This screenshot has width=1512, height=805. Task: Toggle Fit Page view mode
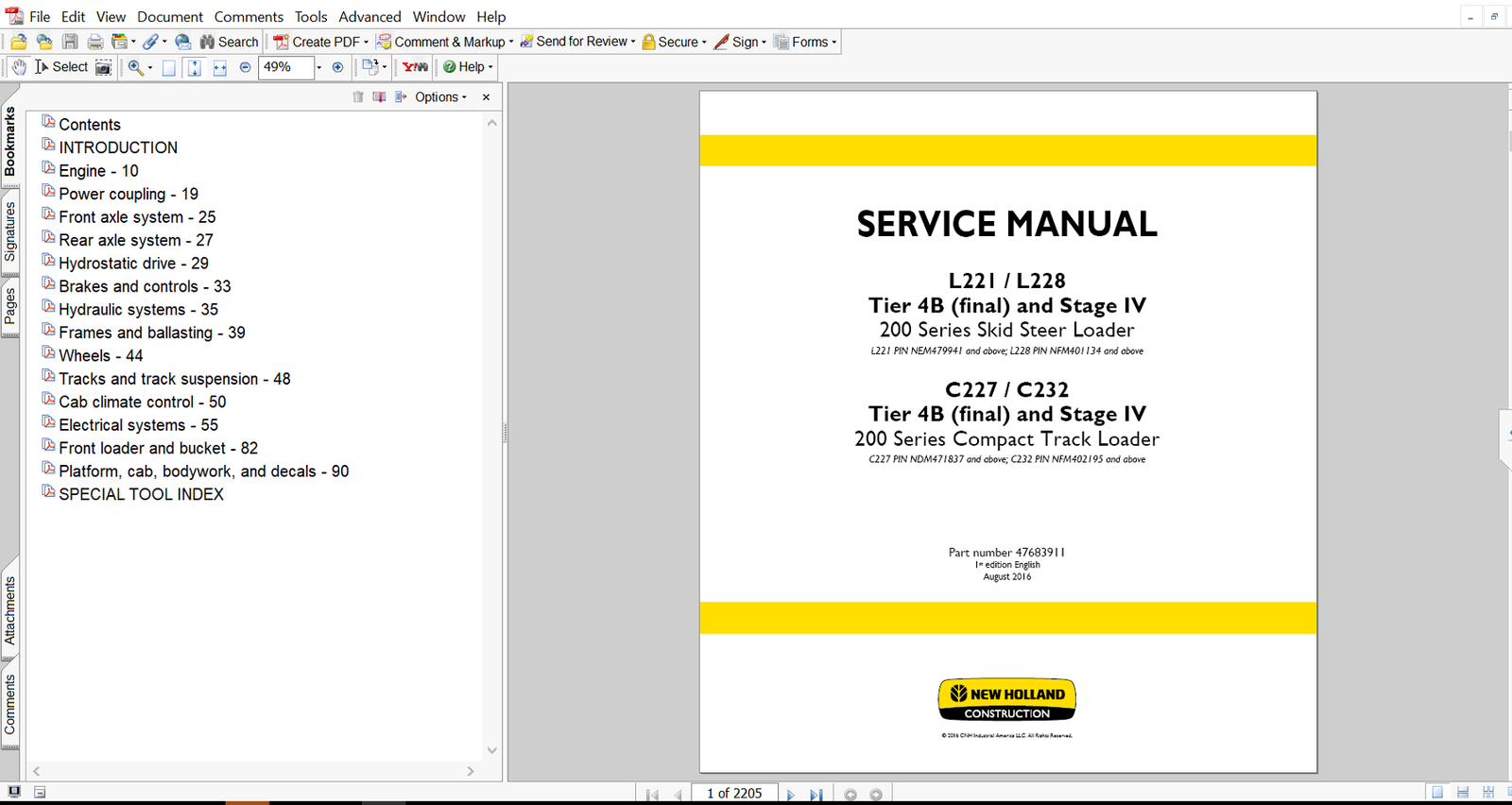pos(195,67)
